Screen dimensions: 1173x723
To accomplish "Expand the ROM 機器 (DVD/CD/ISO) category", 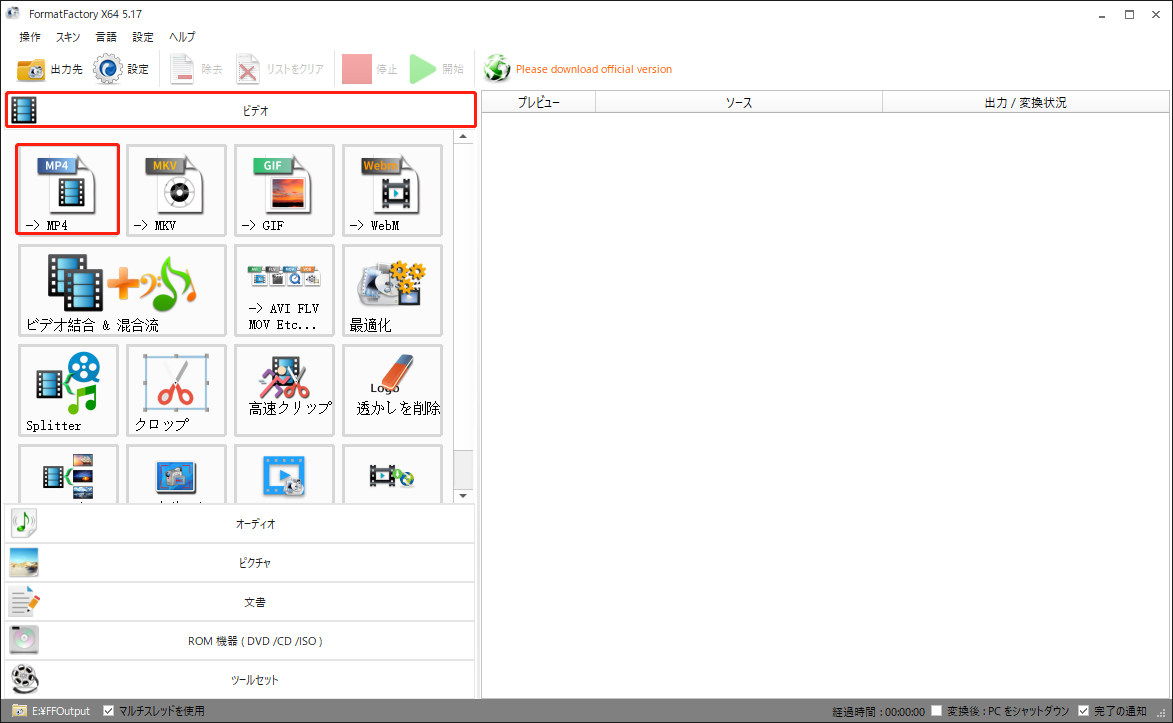I will click(x=240, y=641).
